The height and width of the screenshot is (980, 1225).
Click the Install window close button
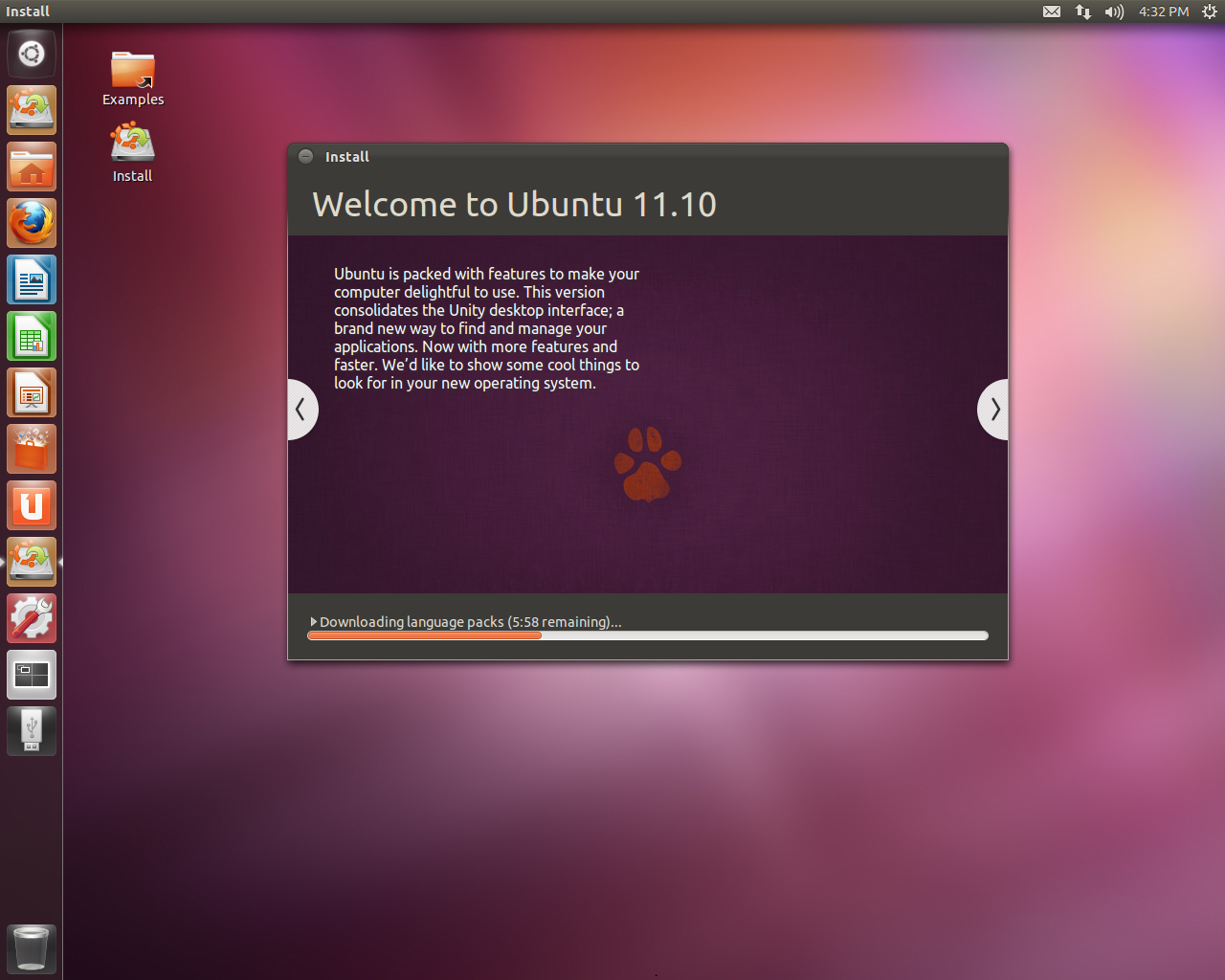coord(305,157)
